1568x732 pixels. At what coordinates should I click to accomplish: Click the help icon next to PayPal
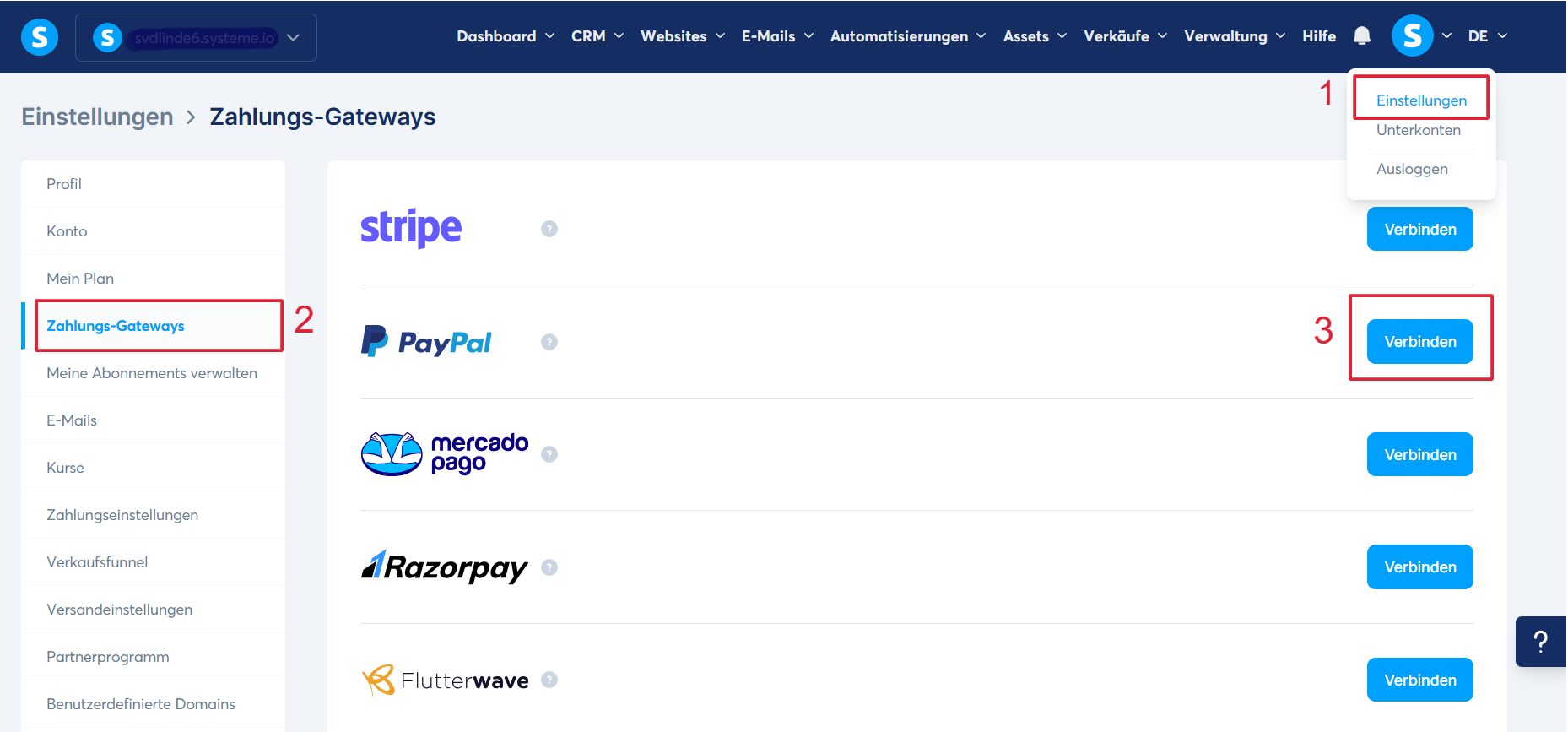549,342
